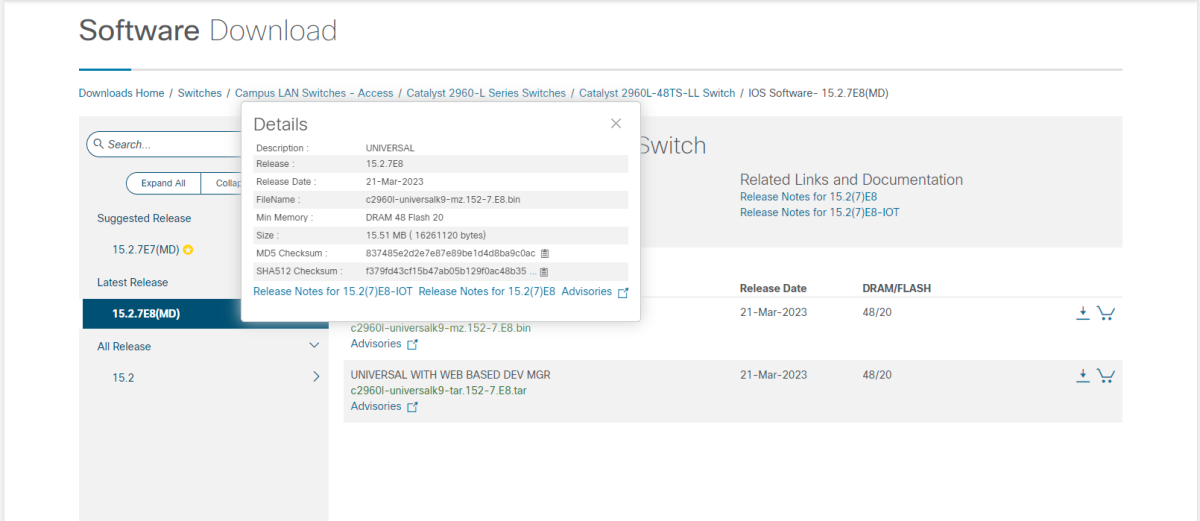Open Advisories link under the tar file
Image resolution: width=1200 pixels, height=521 pixels.
coord(376,407)
